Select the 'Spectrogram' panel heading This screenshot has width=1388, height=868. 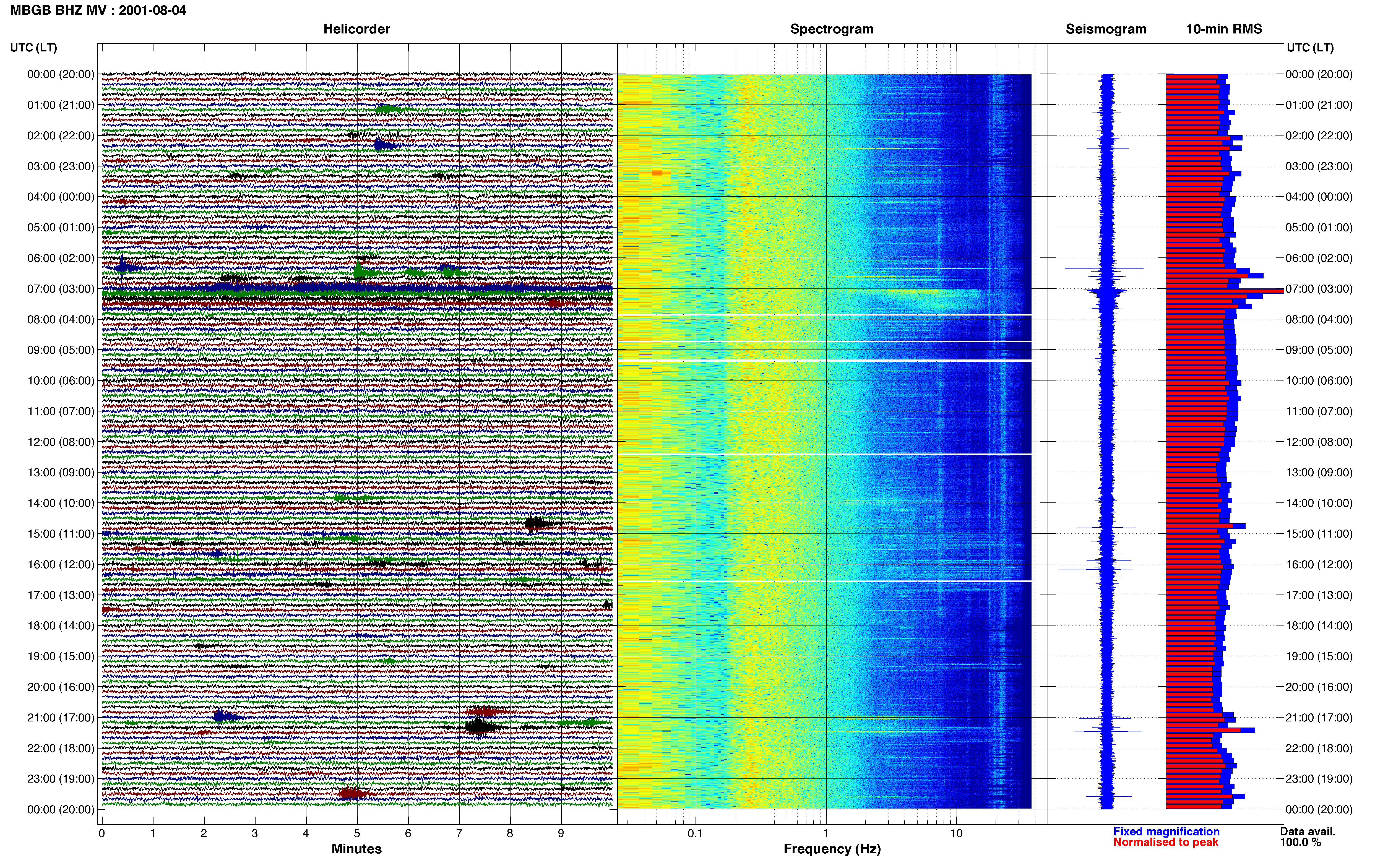832,29
